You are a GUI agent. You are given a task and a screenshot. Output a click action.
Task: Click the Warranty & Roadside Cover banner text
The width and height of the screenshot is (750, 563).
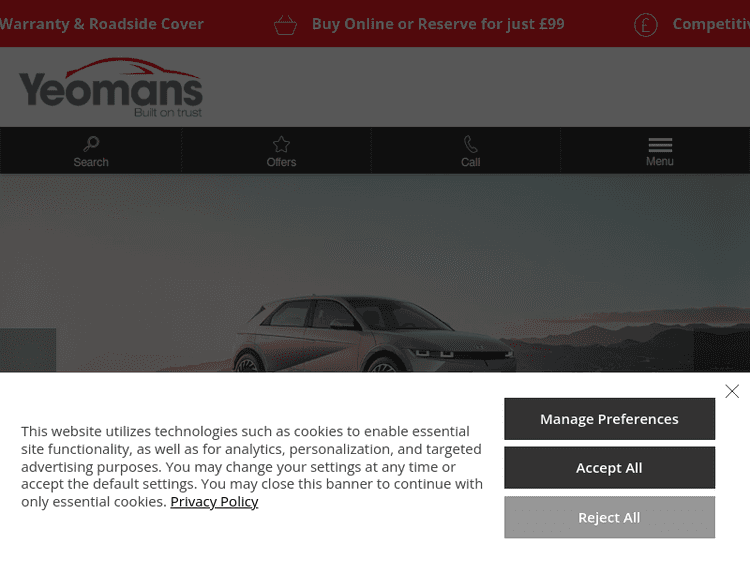point(102,24)
